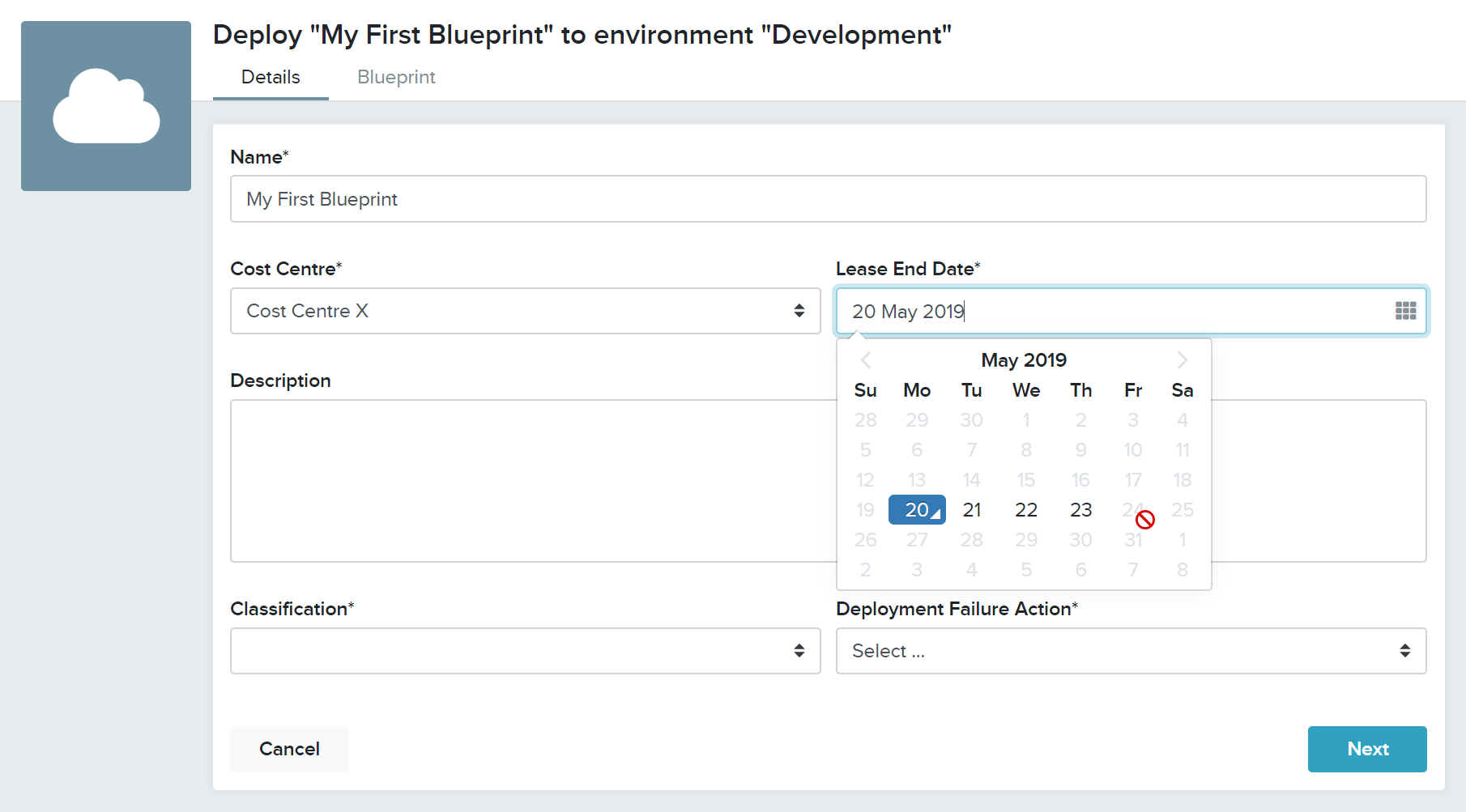Pick May 21 in the calendar
Viewport: 1466px width, 812px height.
pos(972,510)
